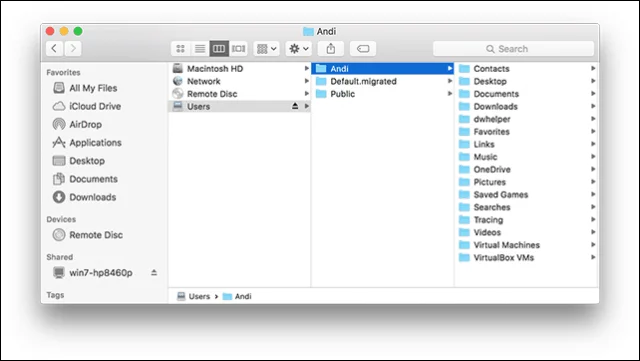Screen dimensions: 640x361
Task: Eject win7-hp8460p in the sidebar
Action: coord(154,272)
